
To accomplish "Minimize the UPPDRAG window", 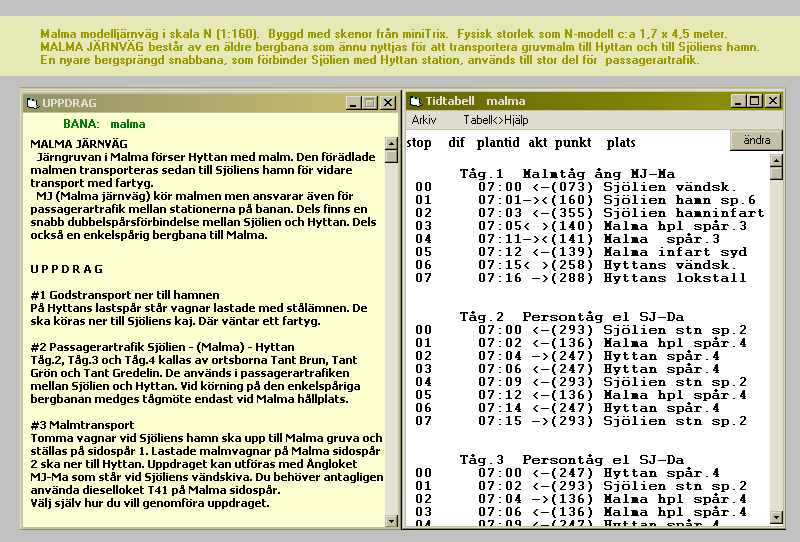I will point(353,103).
